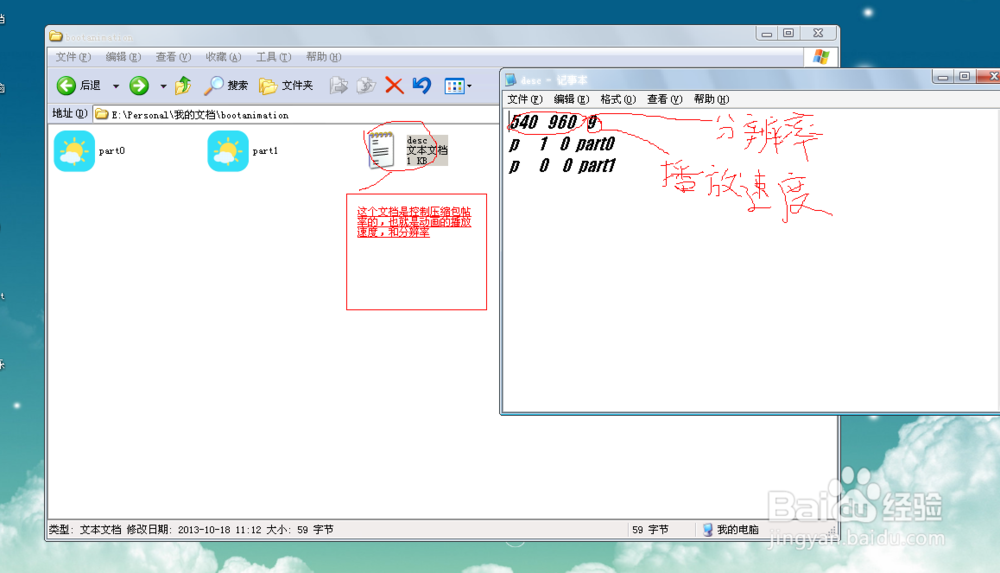
Task: Minimize the bootanimation Explorer window
Action: click(x=767, y=33)
